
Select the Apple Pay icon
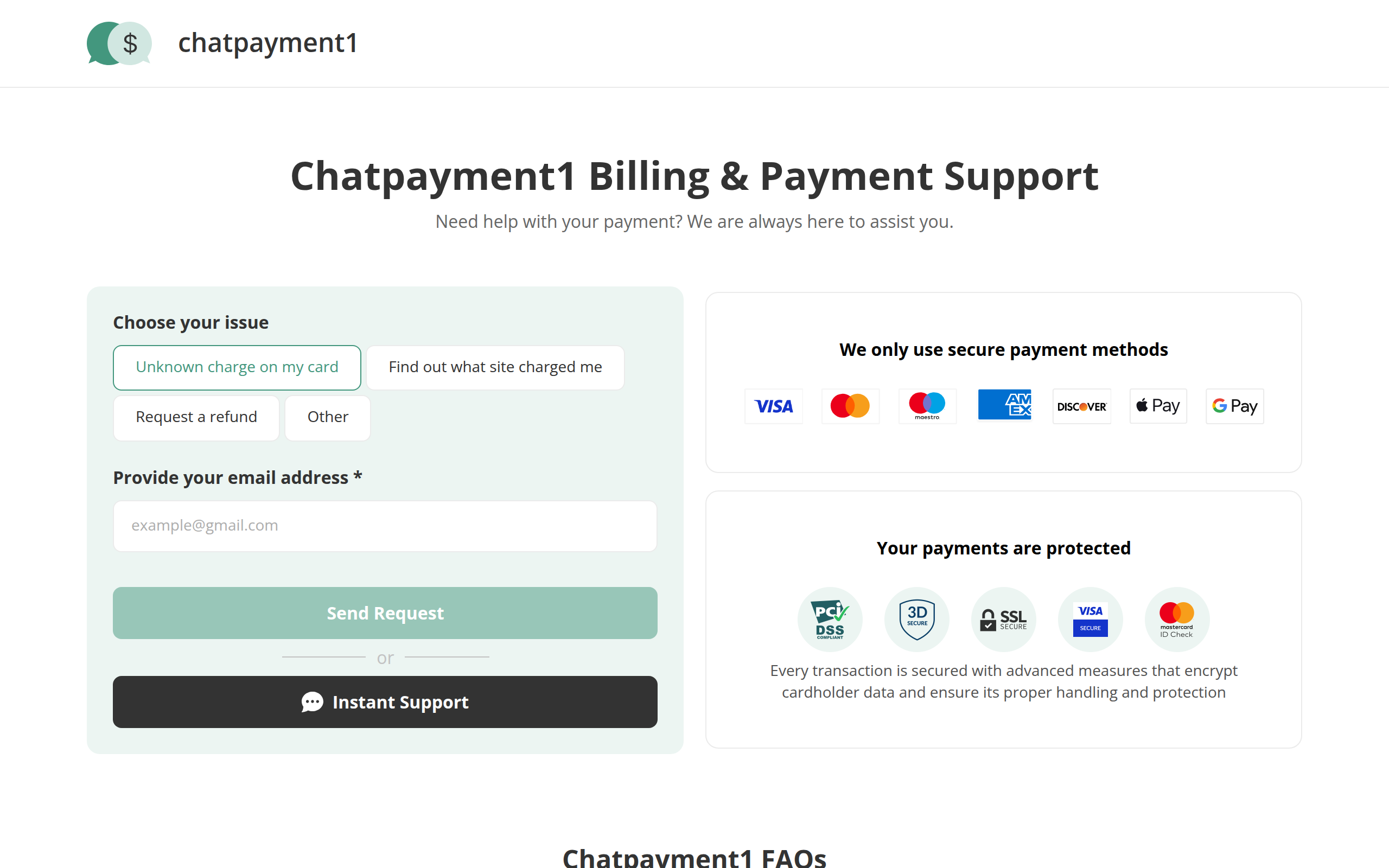point(1158,406)
